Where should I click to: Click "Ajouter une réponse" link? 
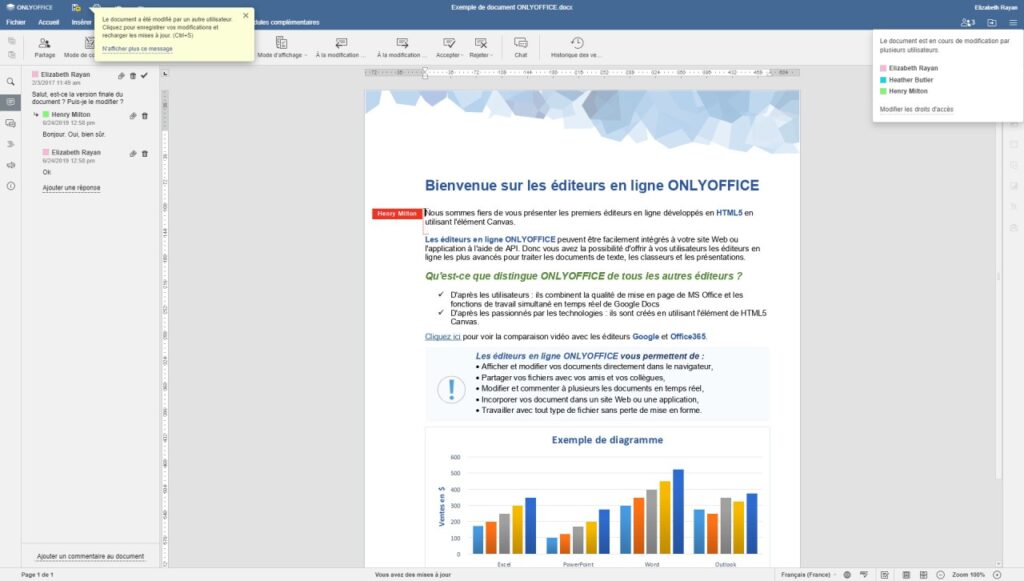tap(71, 188)
